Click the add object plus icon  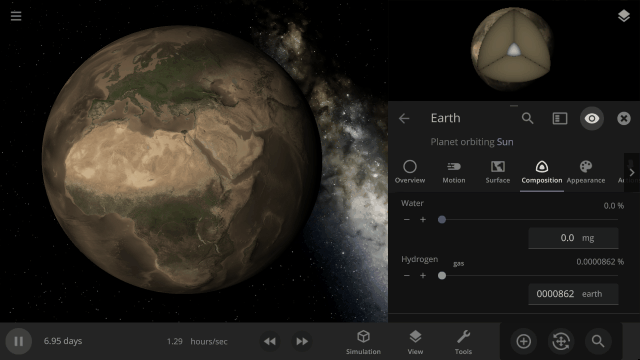click(x=524, y=341)
